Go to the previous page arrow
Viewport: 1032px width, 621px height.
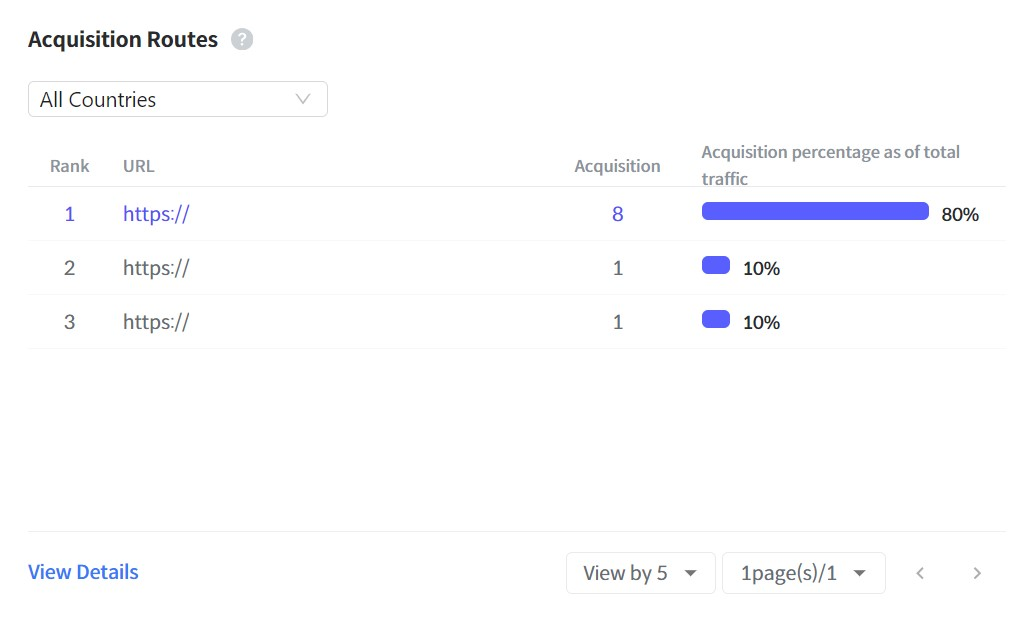point(920,574)
